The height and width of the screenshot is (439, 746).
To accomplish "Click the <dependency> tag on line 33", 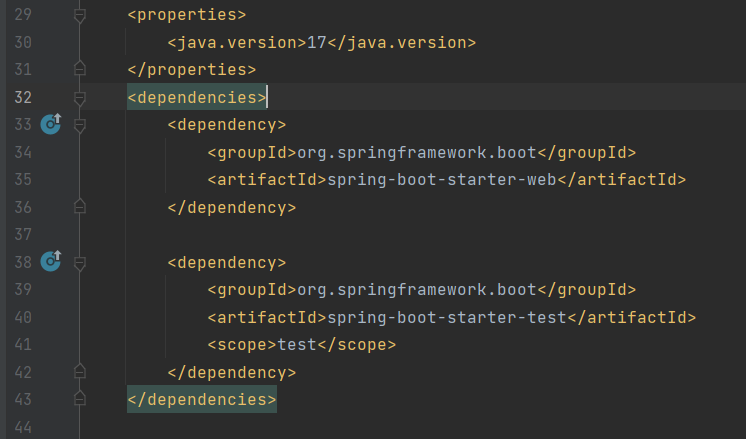I will [226, 125].
